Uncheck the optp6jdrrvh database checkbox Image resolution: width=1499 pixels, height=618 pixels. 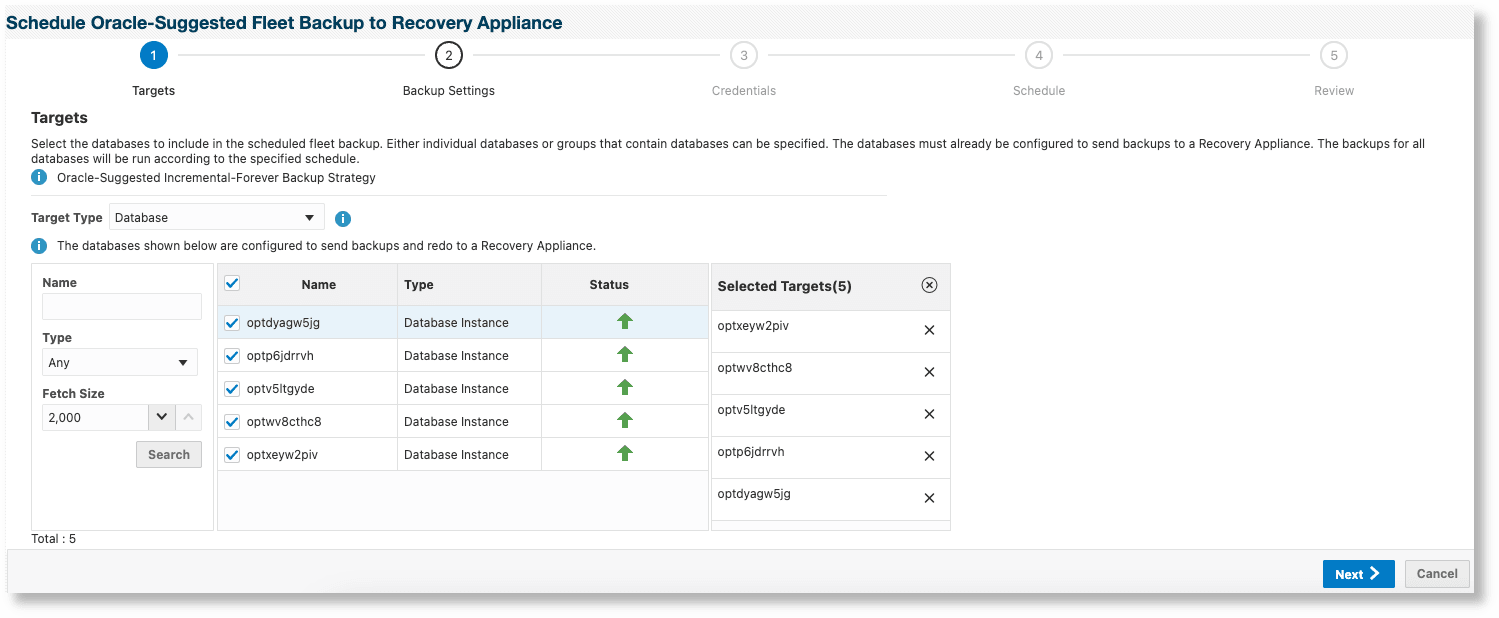232,356
